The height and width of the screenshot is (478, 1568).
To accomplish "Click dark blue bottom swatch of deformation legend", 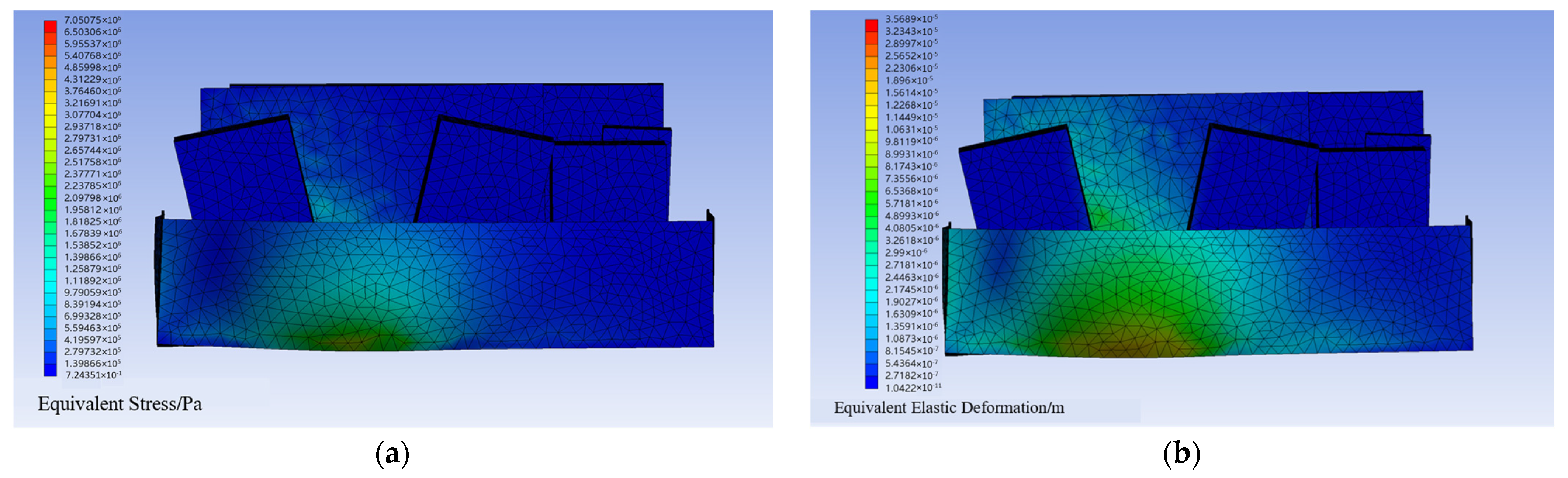I will (x=871, y=382).
